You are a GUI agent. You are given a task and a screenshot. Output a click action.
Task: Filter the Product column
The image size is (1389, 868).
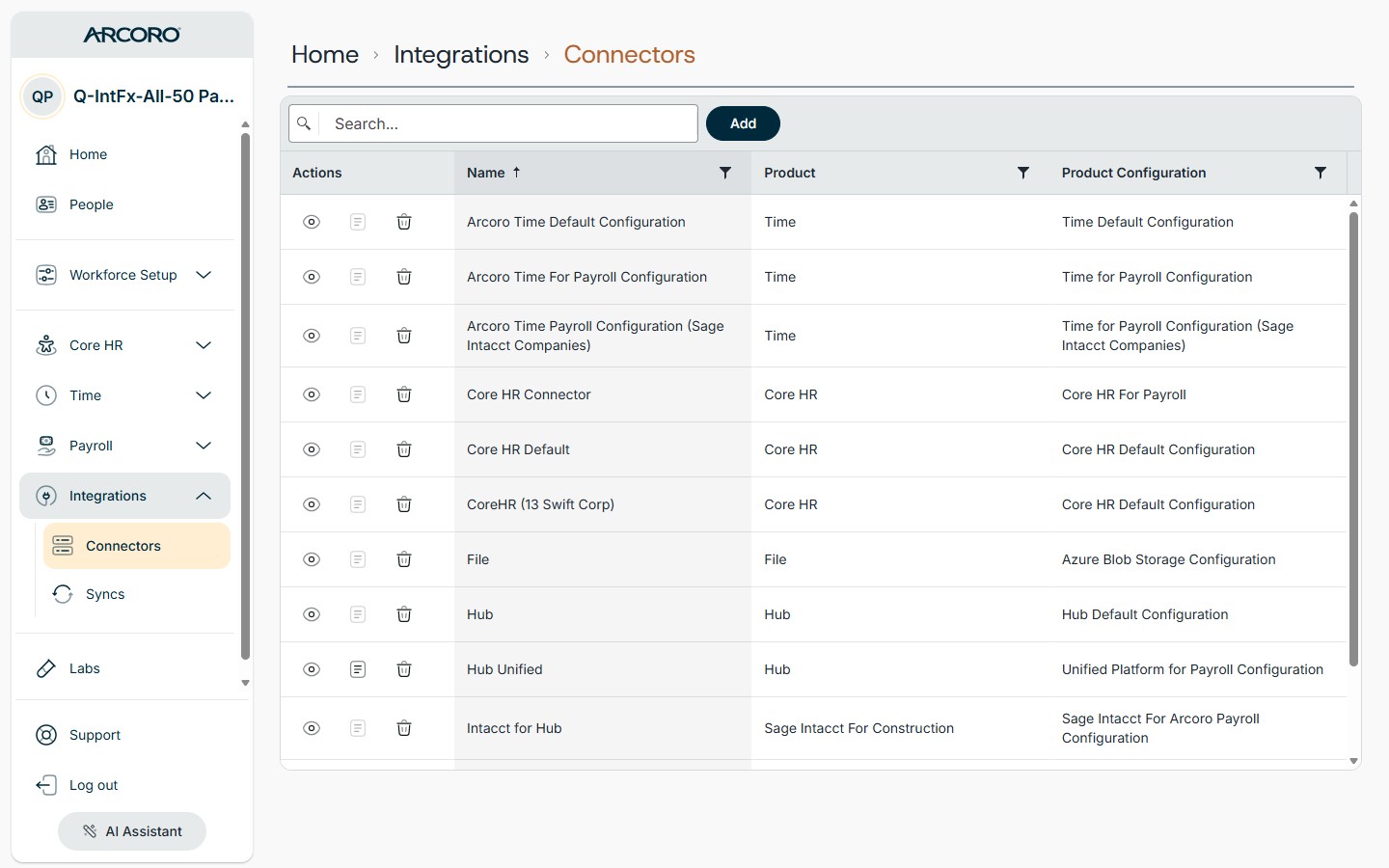tap(1023, 173)
